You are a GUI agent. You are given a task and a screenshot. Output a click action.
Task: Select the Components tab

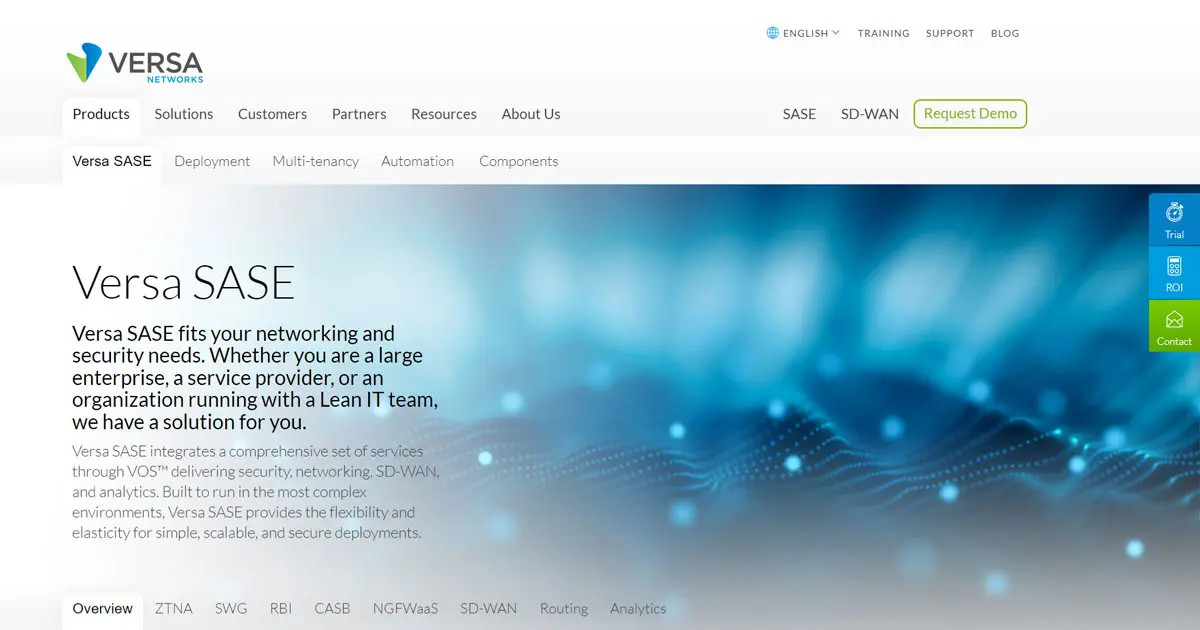[518, 161]
